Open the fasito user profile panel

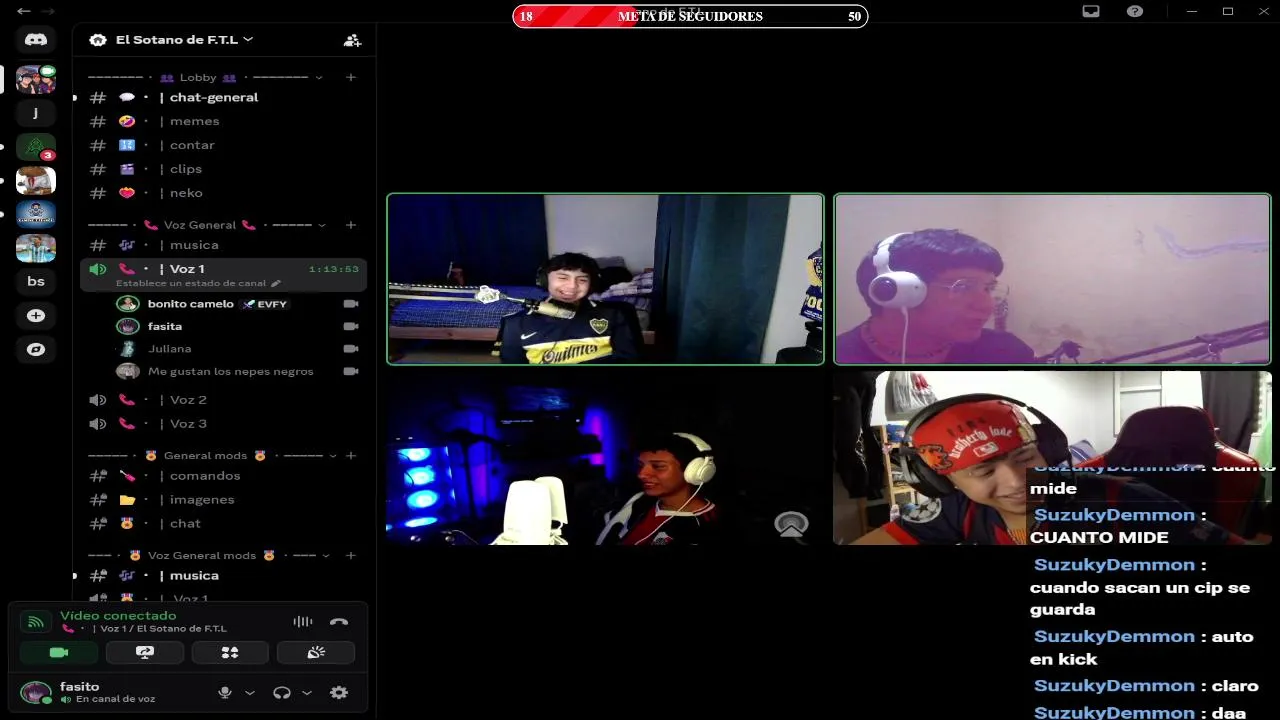[x=110, y=692]
